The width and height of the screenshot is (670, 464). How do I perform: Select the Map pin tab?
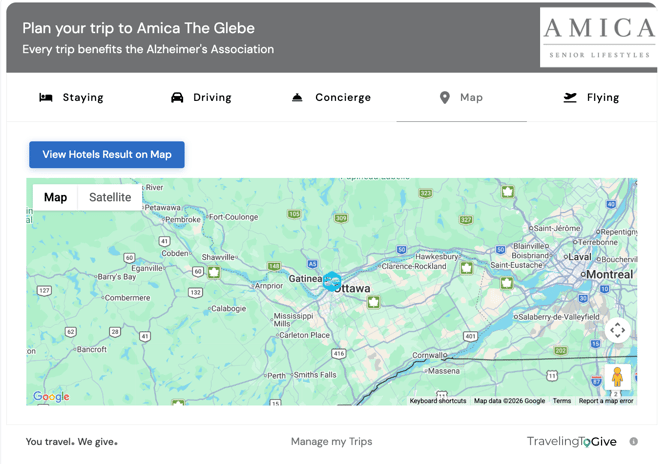coord(461,98)
